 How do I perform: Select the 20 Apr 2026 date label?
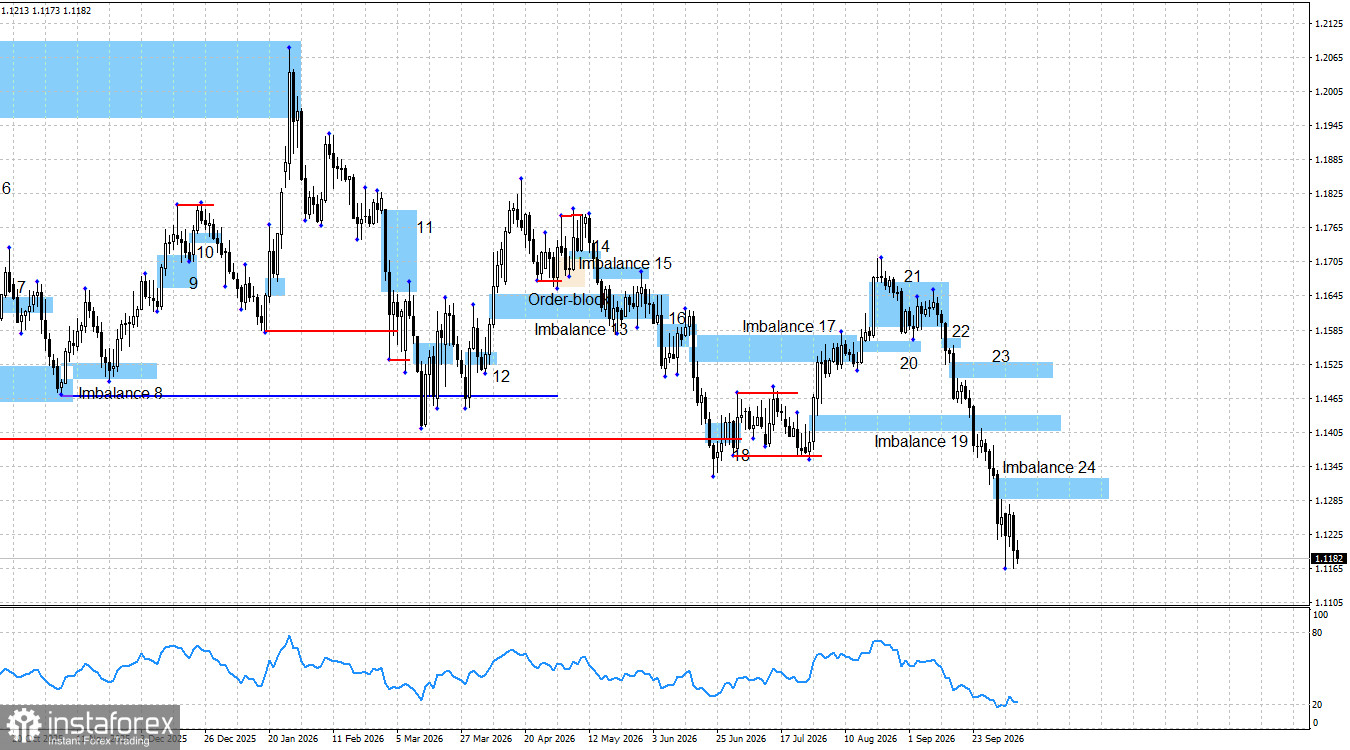tap(550, 740)
